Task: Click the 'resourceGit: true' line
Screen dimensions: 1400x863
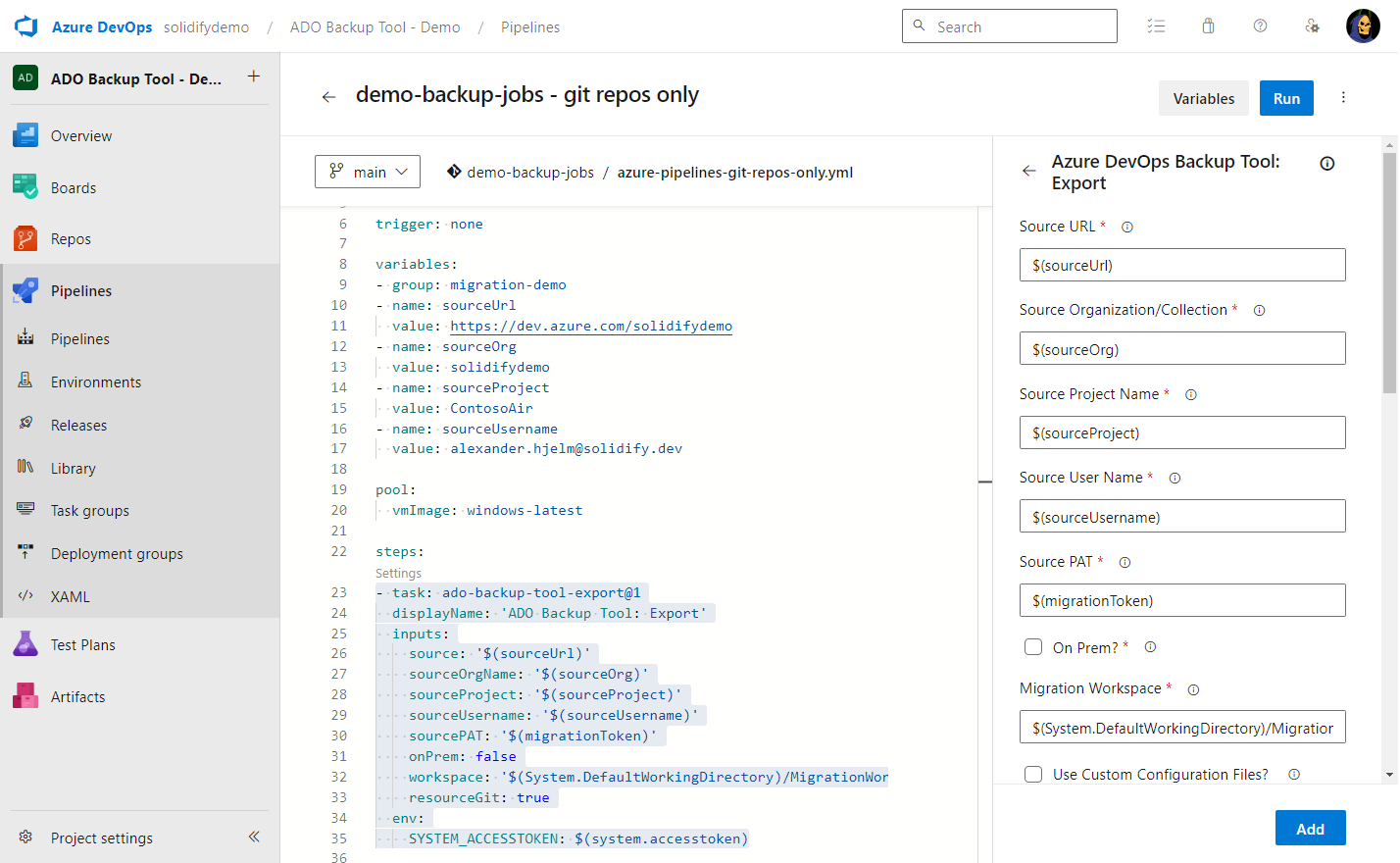Action: (x=479, y=797)
